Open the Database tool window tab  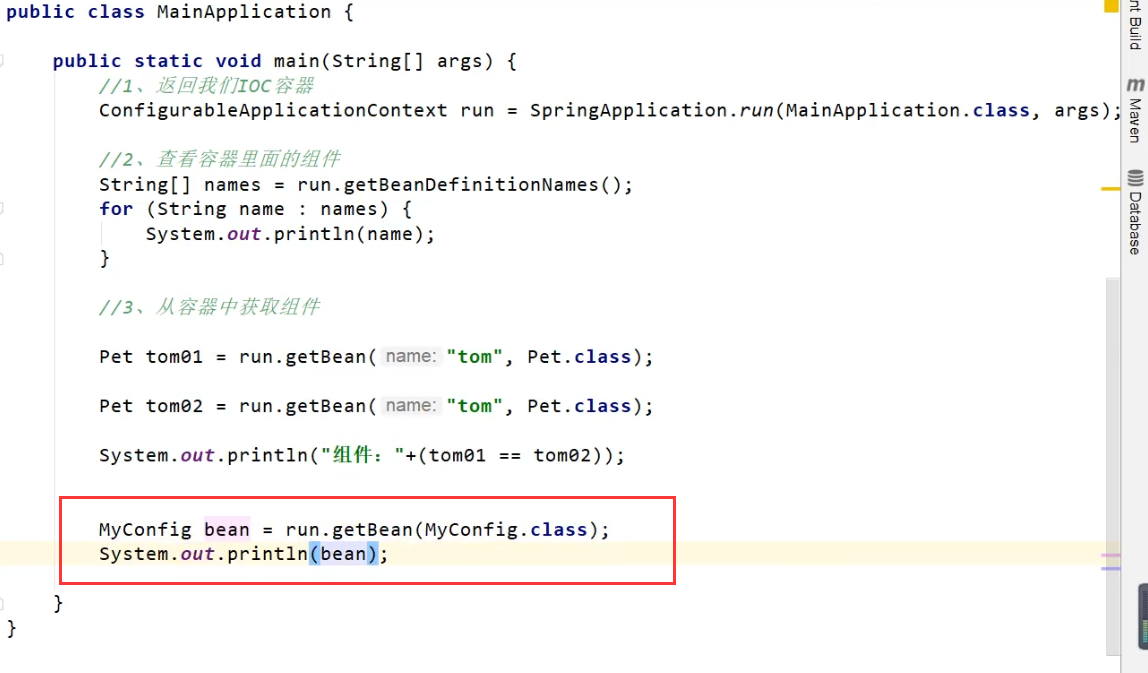(x=1135, y=212)
